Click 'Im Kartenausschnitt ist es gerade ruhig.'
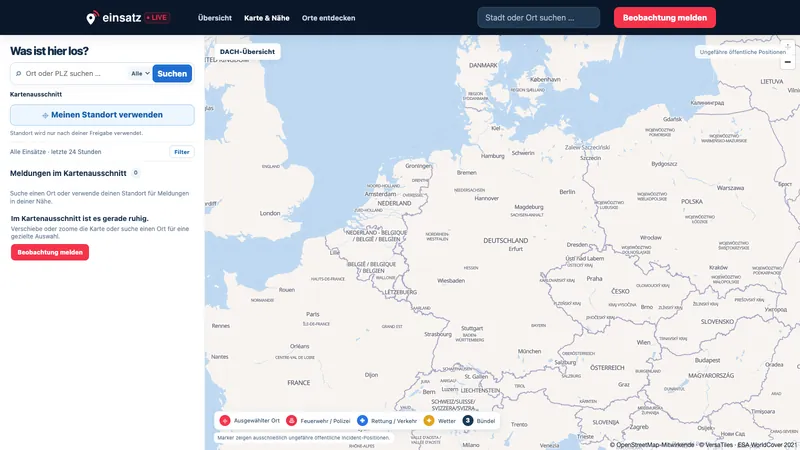Image resolution: width=800 pixels, height=450 pixels. [80, 218]
